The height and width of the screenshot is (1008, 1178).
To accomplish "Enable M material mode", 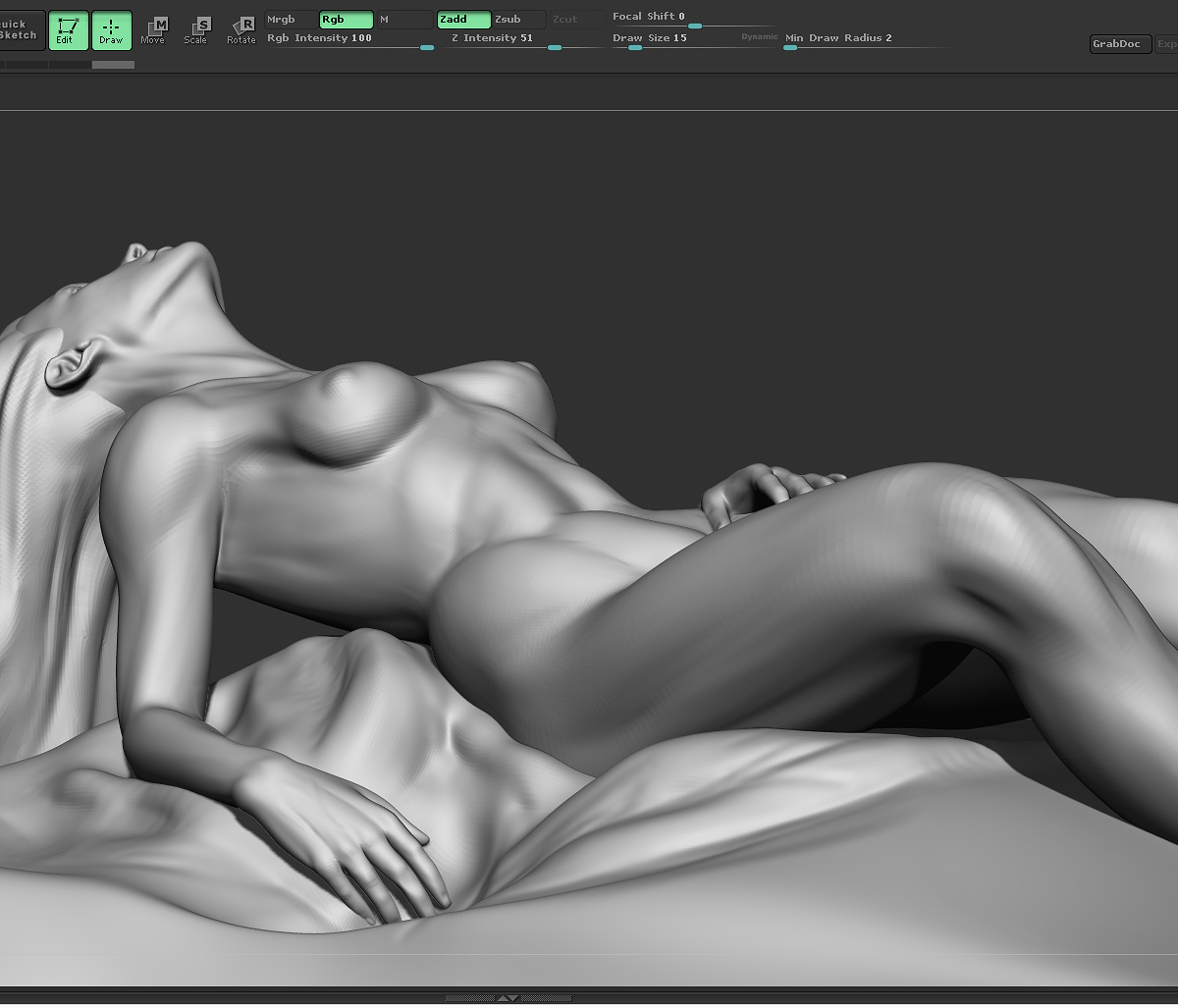I will [404, 20].
